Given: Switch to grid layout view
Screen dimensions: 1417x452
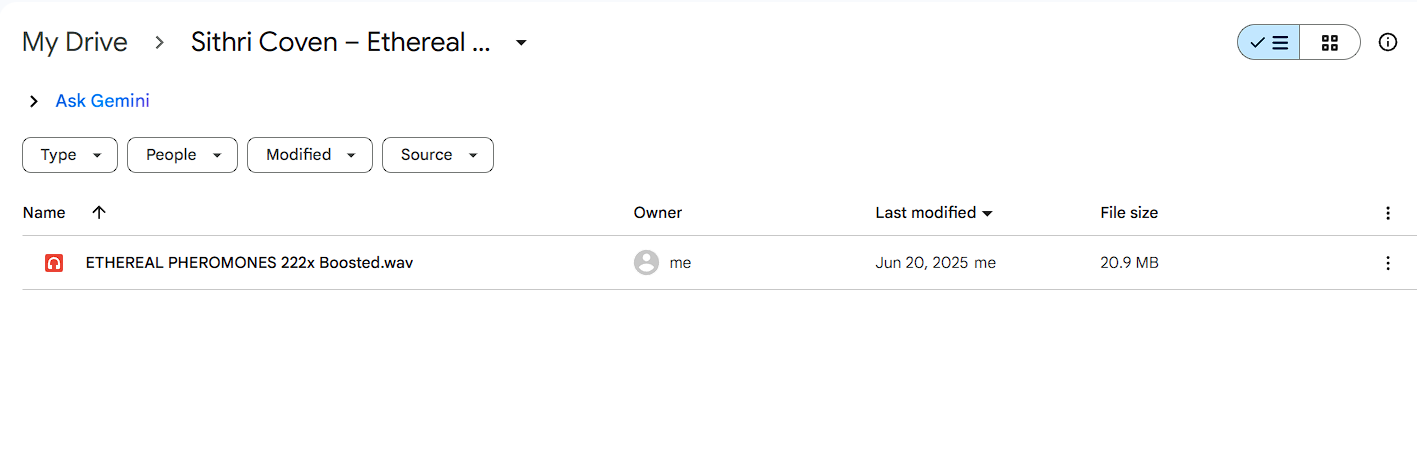Looking at the screenshot, I should [1330, 43].
